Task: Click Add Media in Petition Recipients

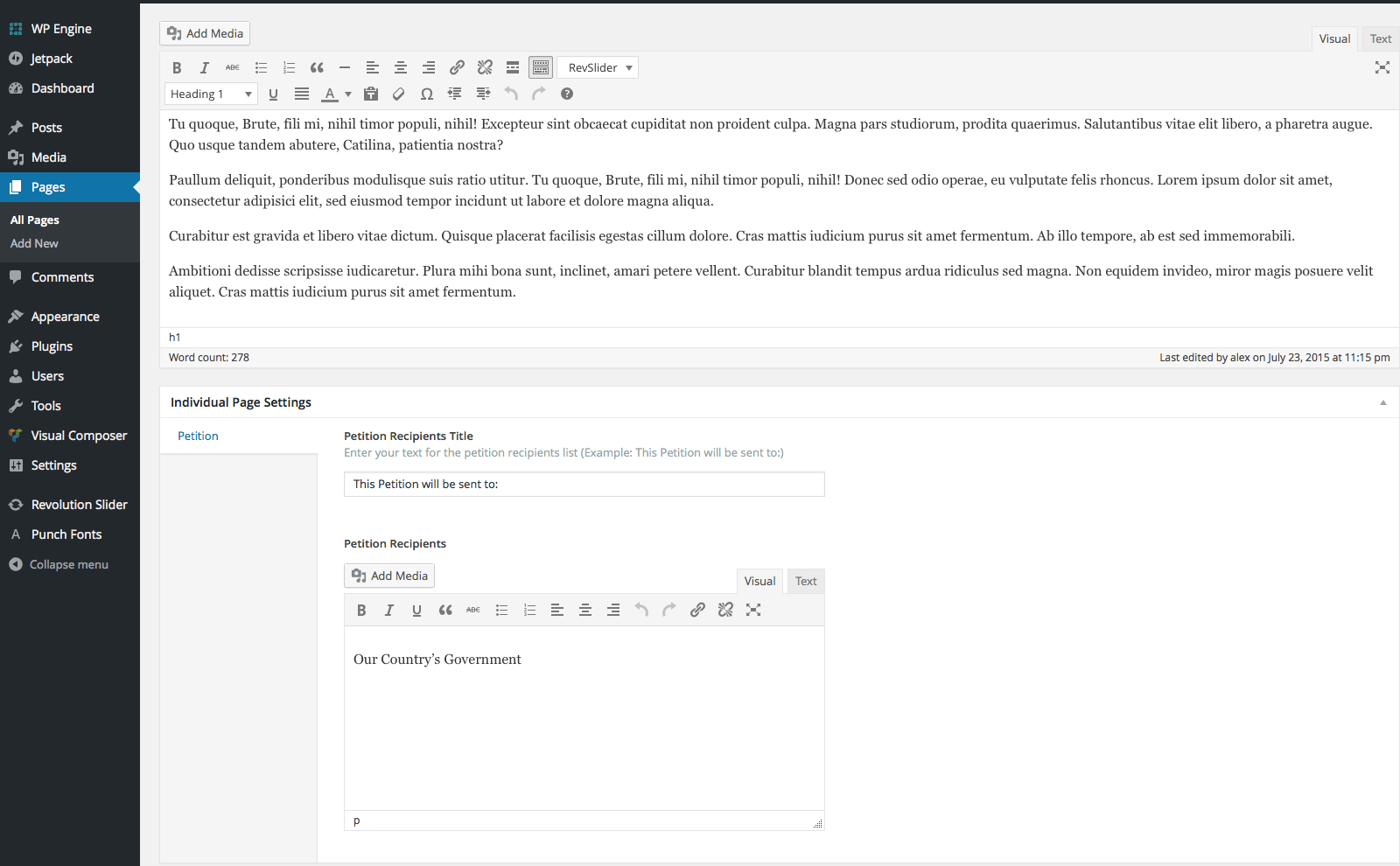Action: 389,576
